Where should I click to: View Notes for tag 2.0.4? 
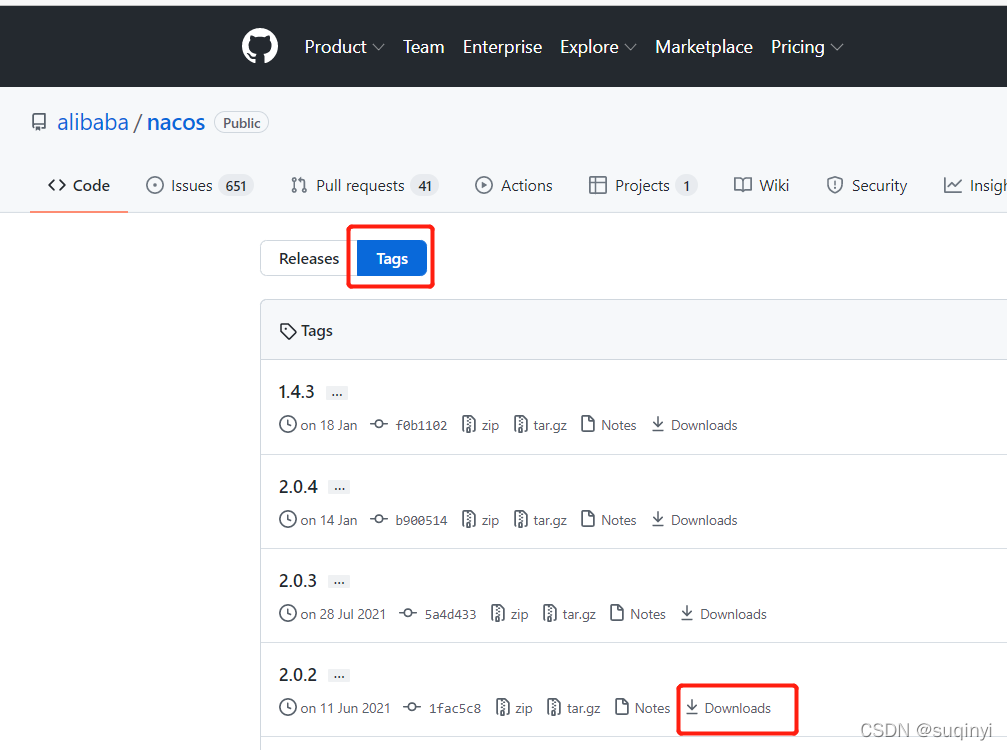pyautogui.click(x=608, y=519)
